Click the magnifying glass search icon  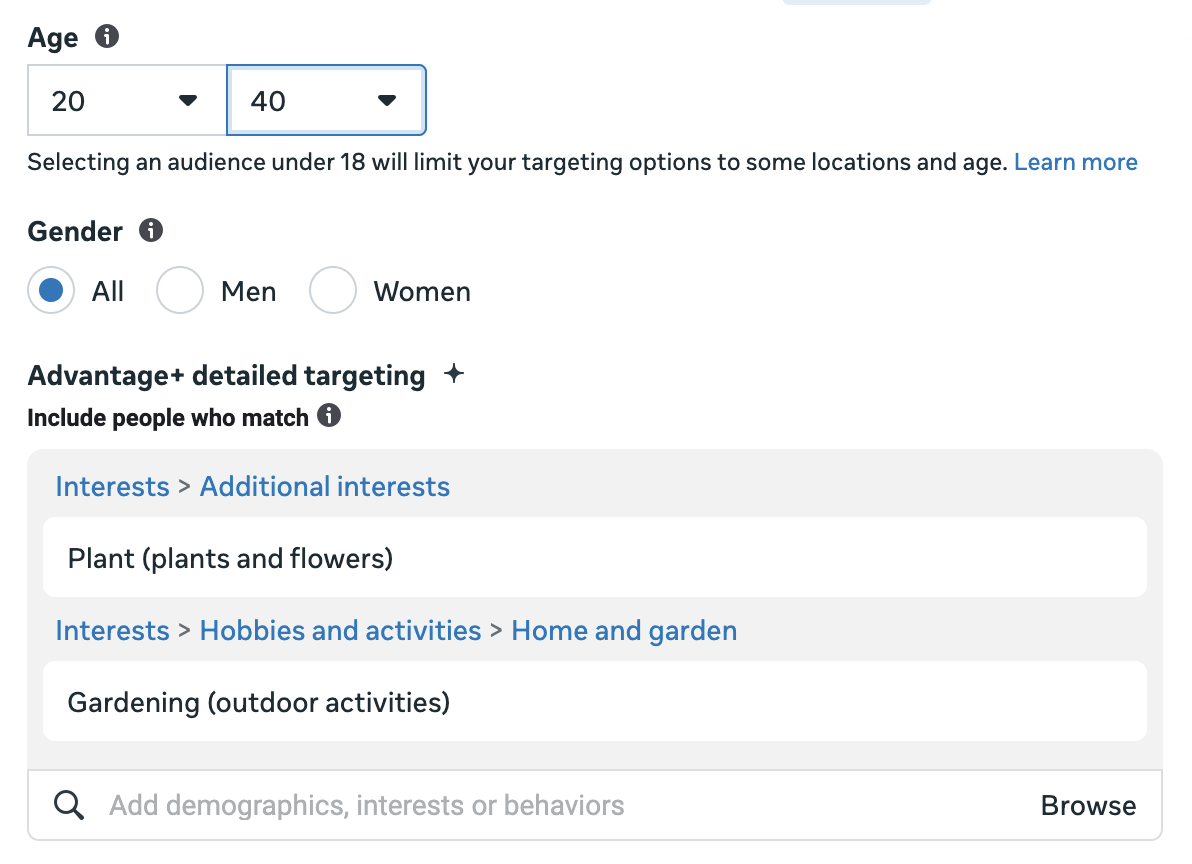pyautogui.click(x=69, y=805)
